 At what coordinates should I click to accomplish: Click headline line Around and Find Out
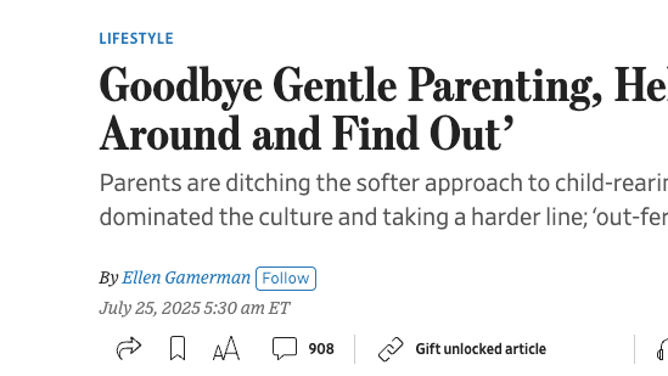pyautogui.click(x=307, y=134)
